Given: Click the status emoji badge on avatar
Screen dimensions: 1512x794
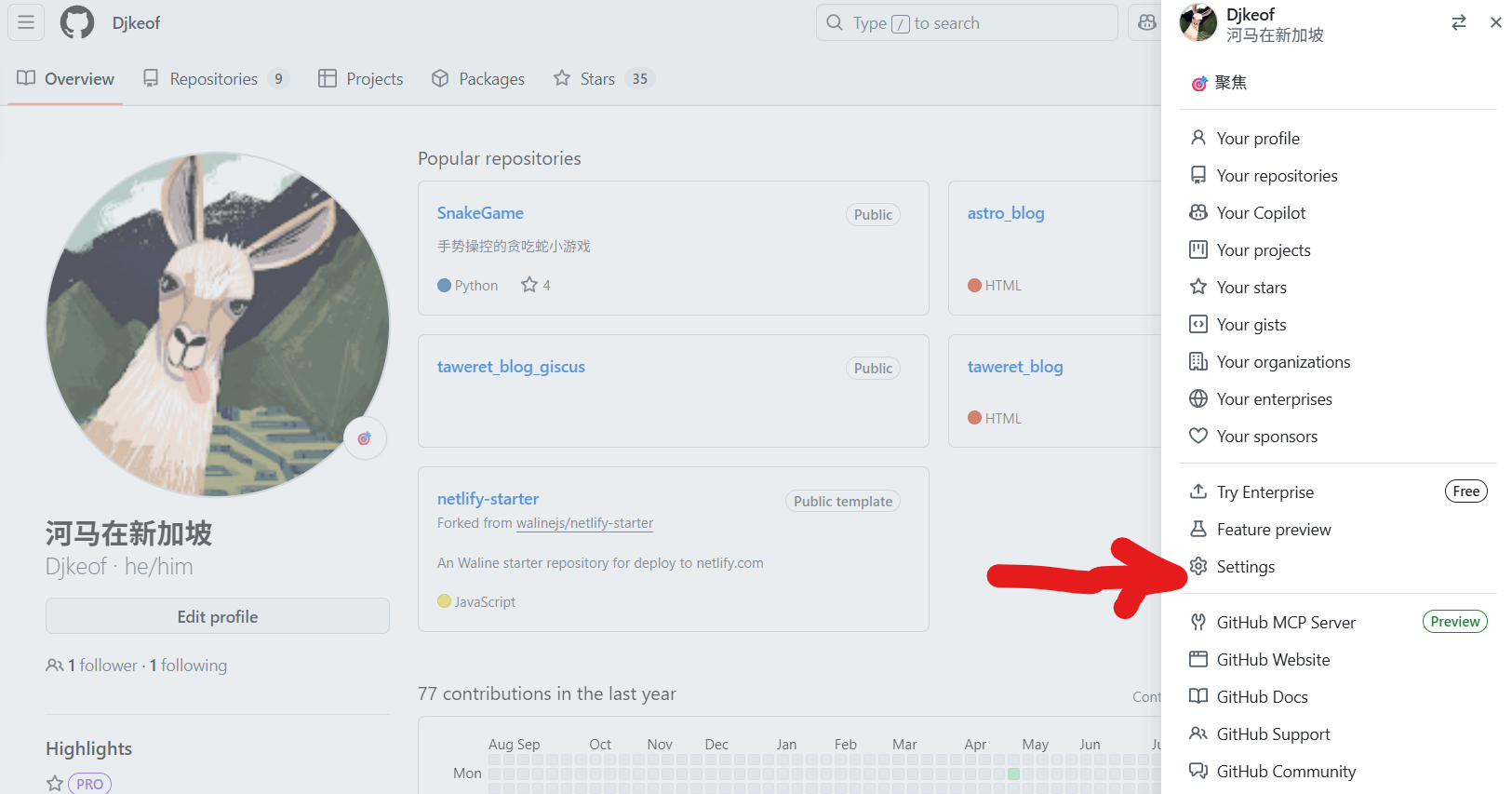Looking at the screenshot, I should [x=365, y=438].
